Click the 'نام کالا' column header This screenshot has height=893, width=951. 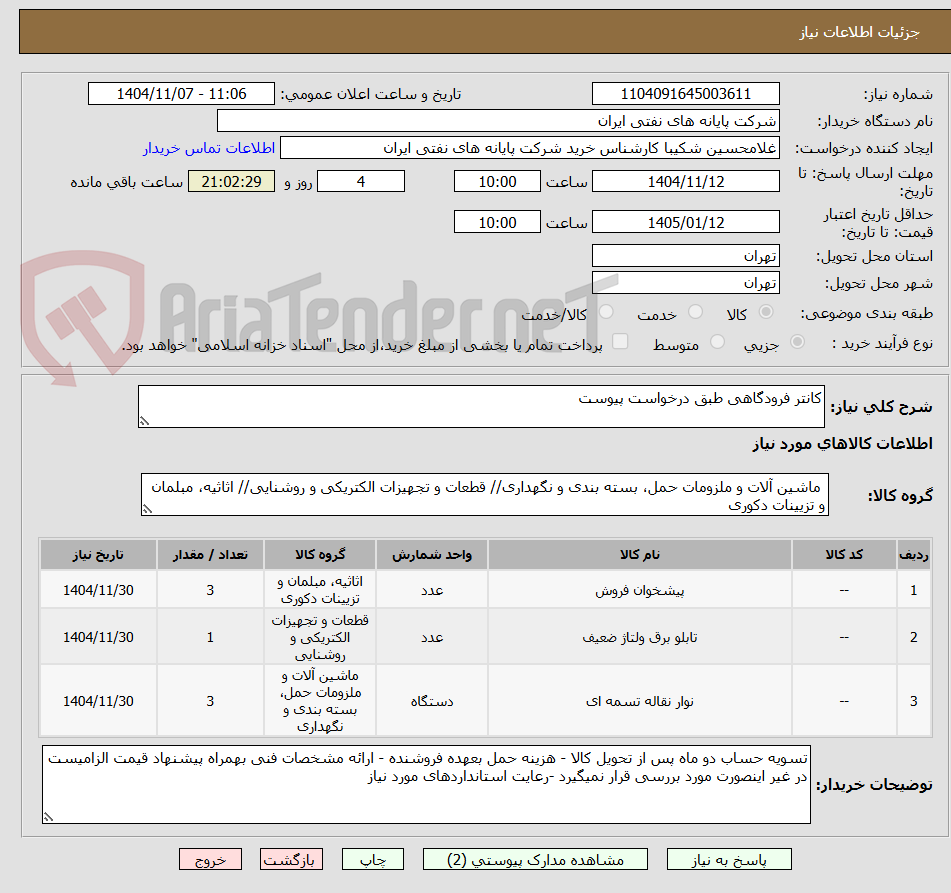pyautogui.click(x=639, y=554)
